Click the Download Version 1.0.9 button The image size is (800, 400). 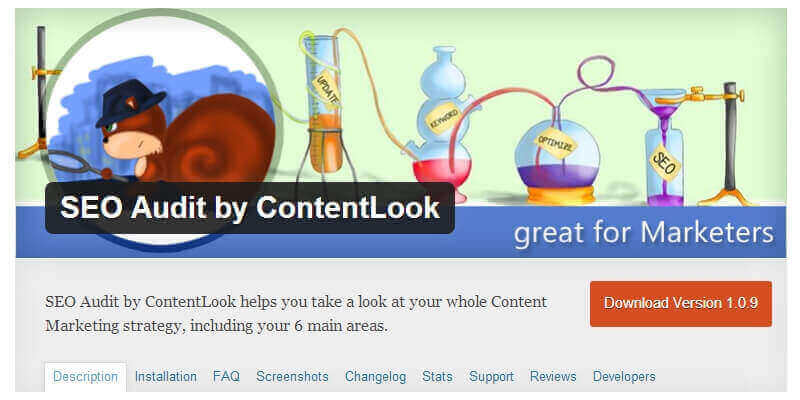point(681,304)
